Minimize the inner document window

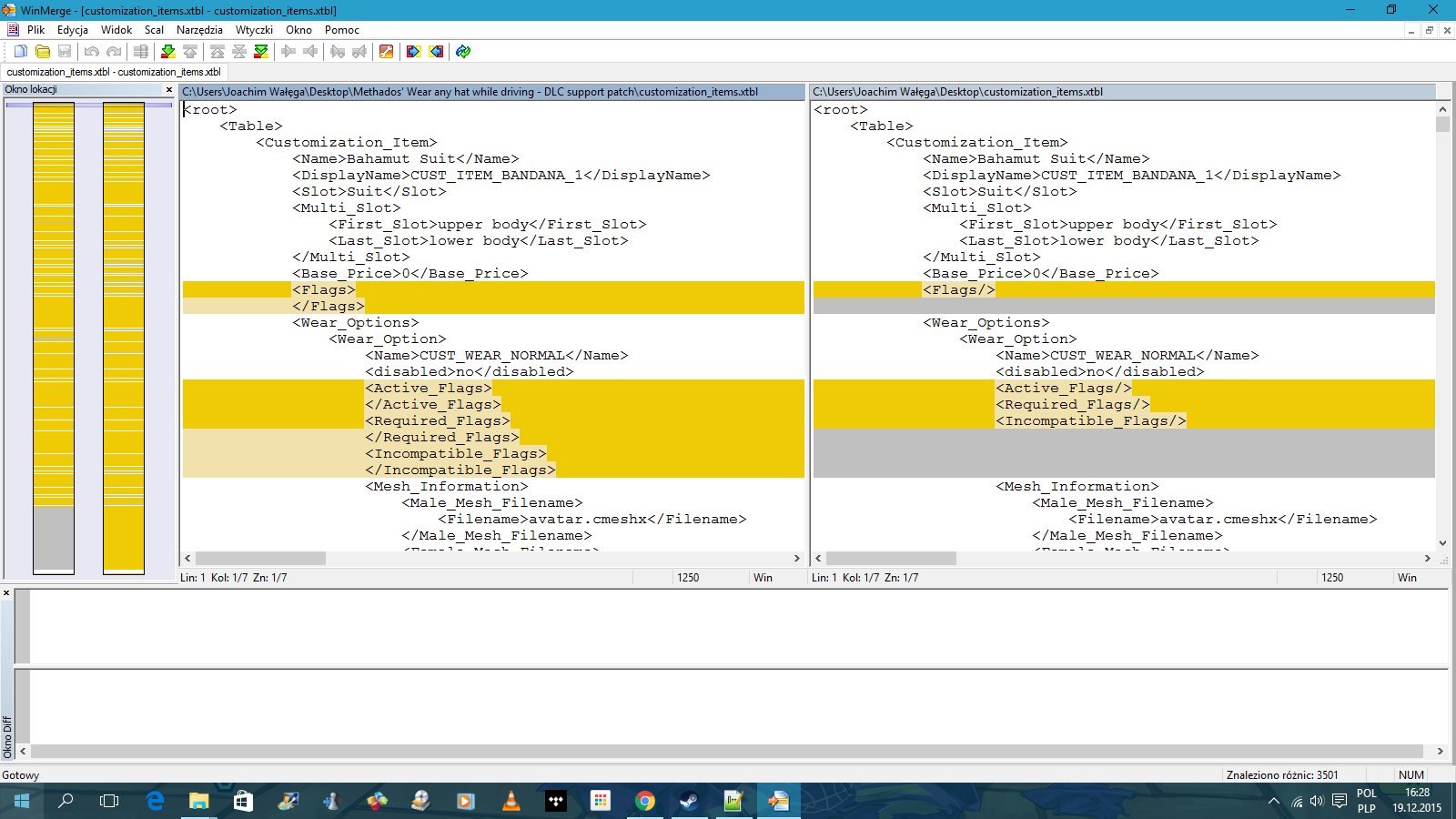(x=1411, y=30)
